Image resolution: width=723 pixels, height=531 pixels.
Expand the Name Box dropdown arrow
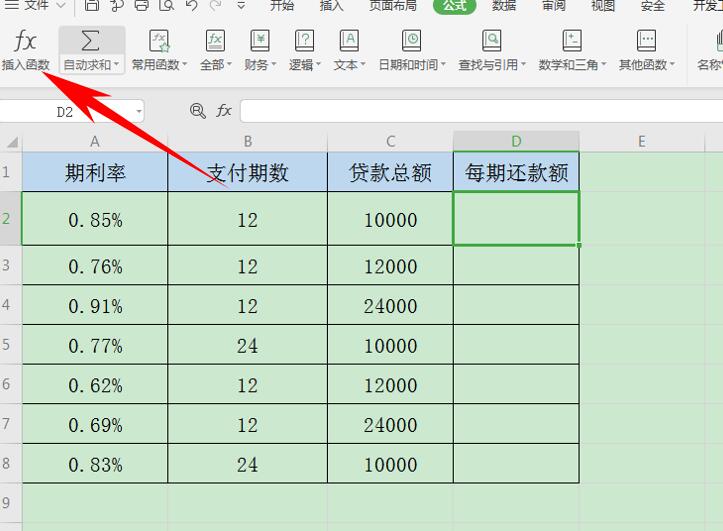pos(138,112)
